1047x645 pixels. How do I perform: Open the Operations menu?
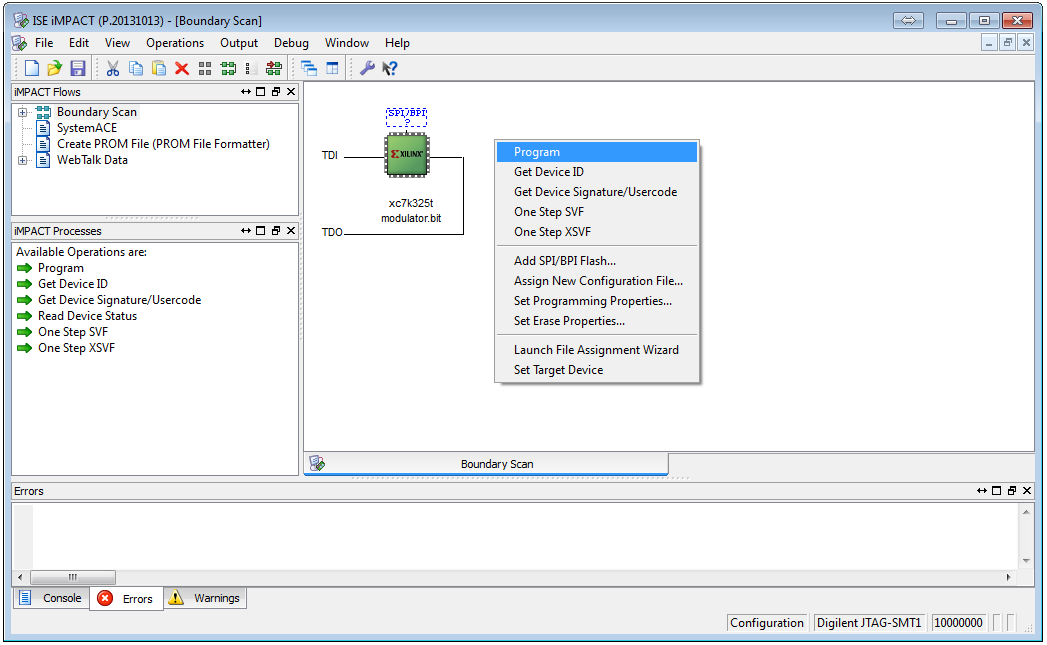point(175,43)
